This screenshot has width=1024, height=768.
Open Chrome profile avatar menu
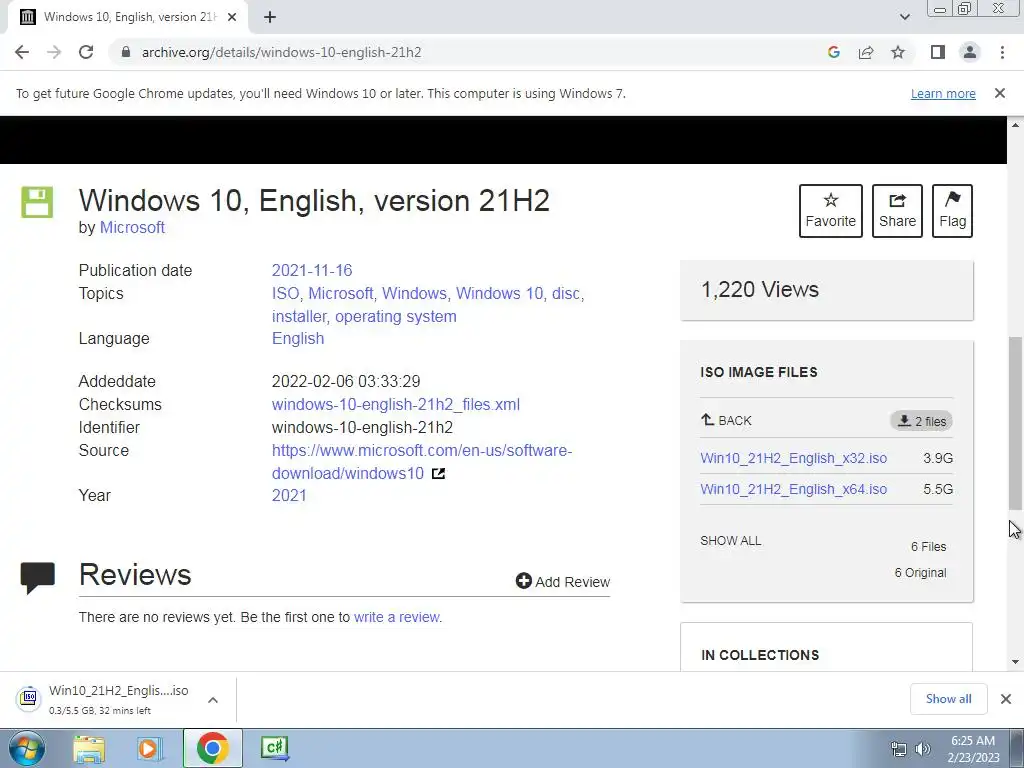970,52
